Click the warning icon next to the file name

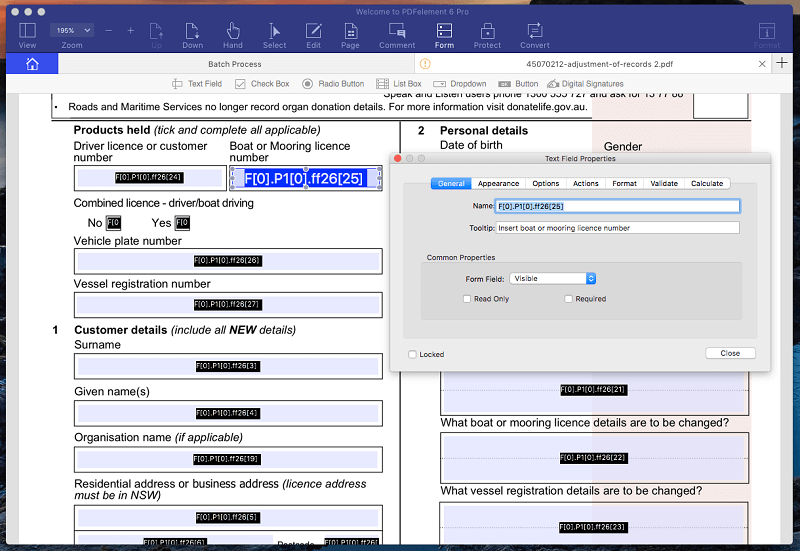point(425,64)
